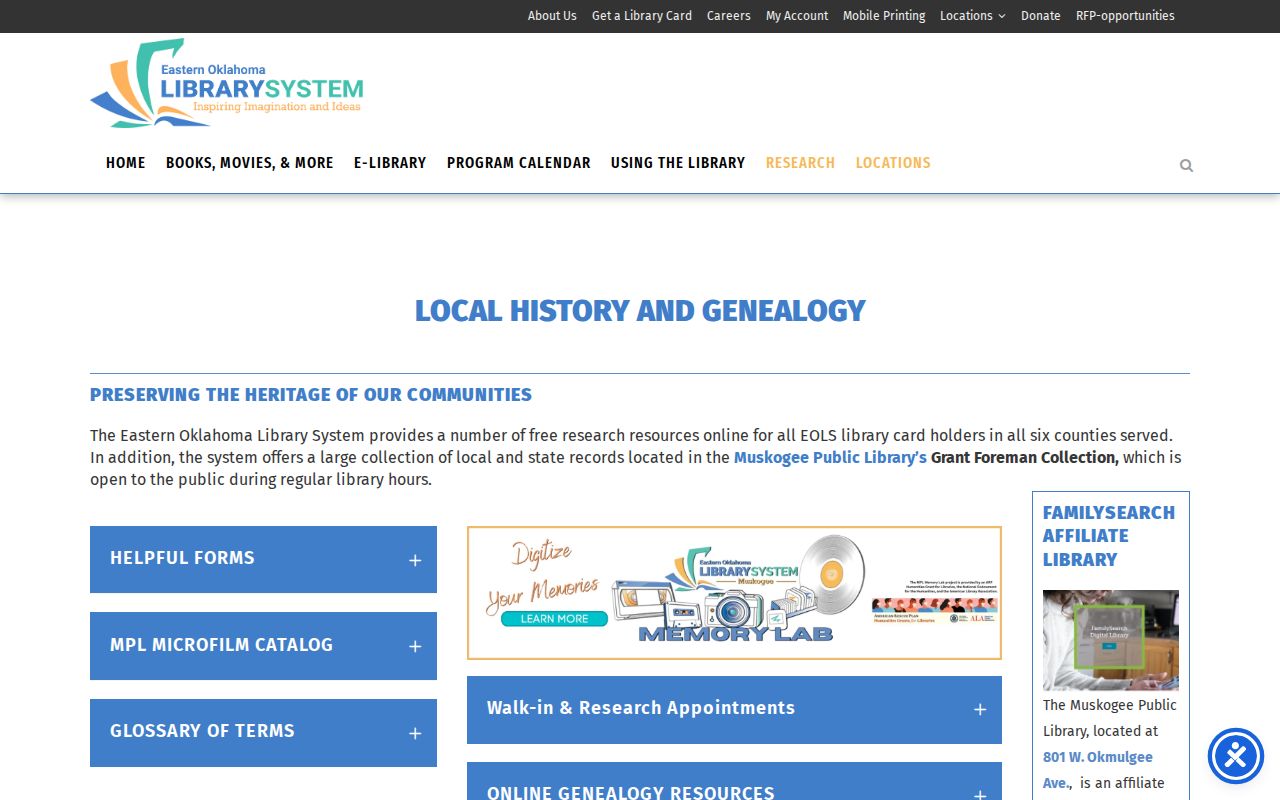Click the Eastern Oklahoma Library System logo
Image resolution: width=1280 pixels, height=800 pixels.
(227, 83)
